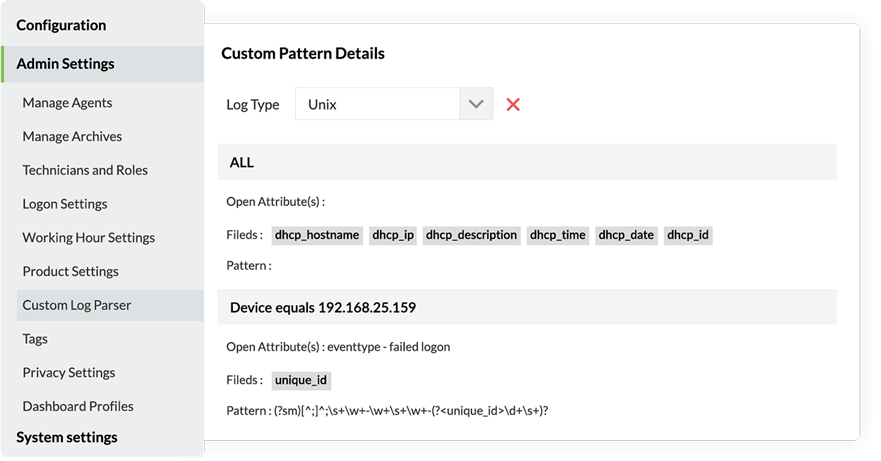This screenshot has height=461, width=881.
Task: Select Logon Settings in sidebar
Action: pyautogui.click(x=65, y=204)
